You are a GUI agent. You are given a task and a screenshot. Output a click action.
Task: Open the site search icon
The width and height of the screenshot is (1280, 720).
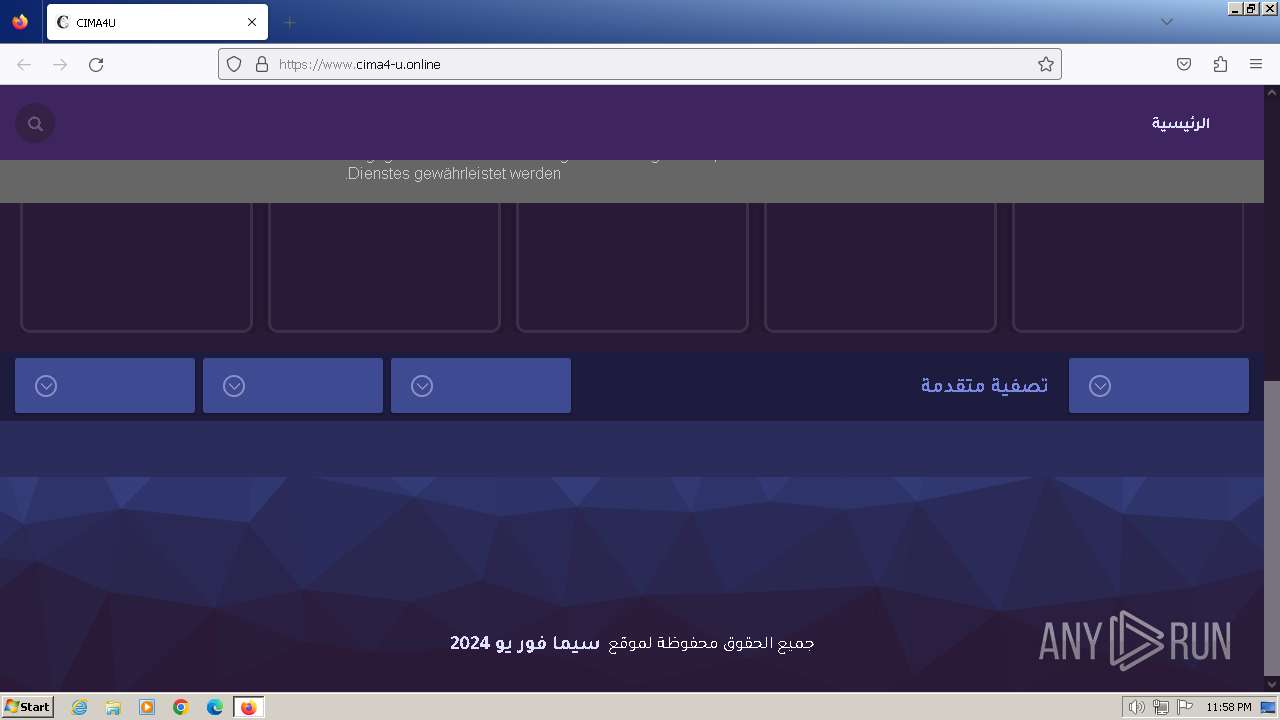35,124
